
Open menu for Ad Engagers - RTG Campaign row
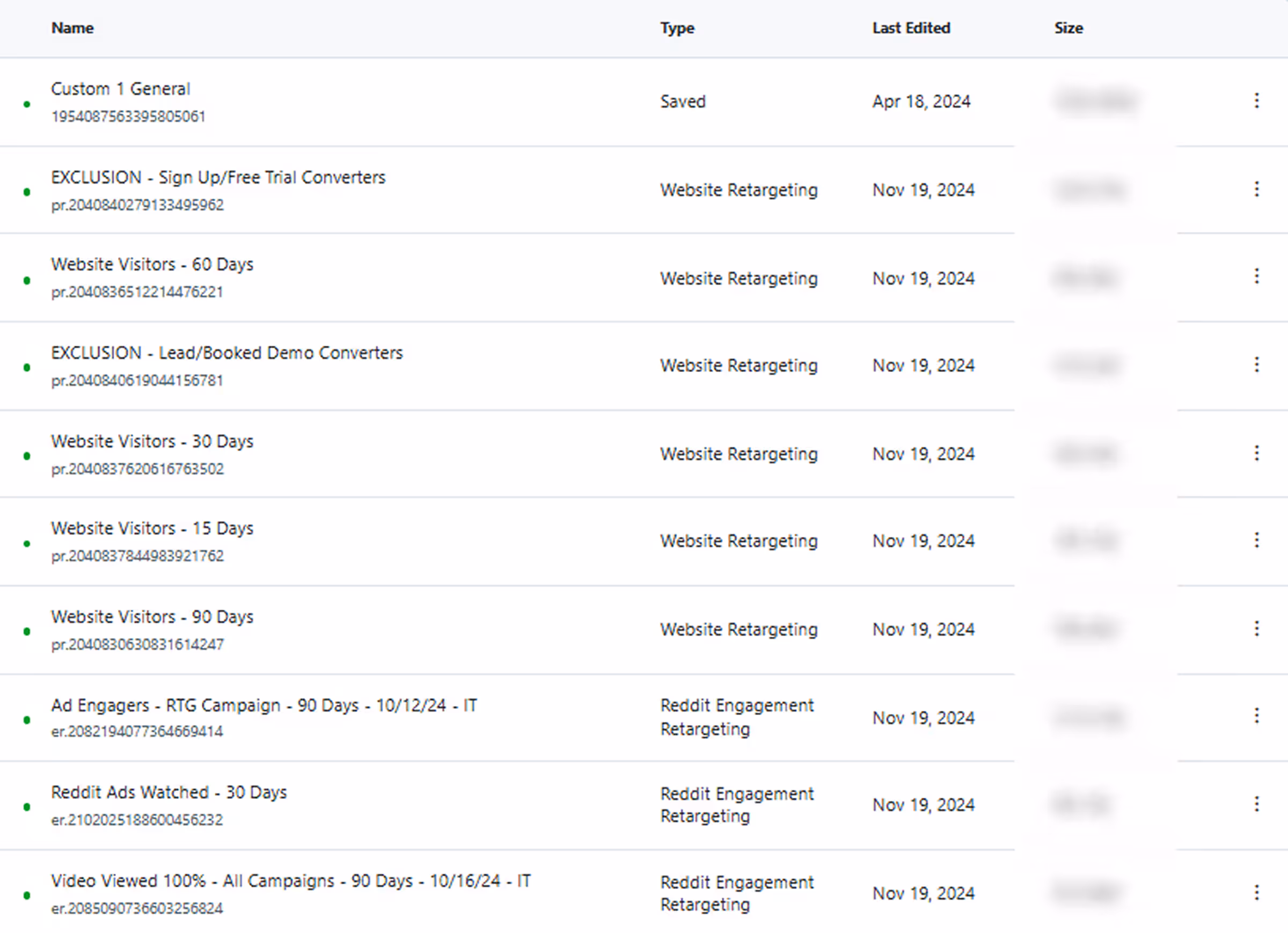[1257, 717]
